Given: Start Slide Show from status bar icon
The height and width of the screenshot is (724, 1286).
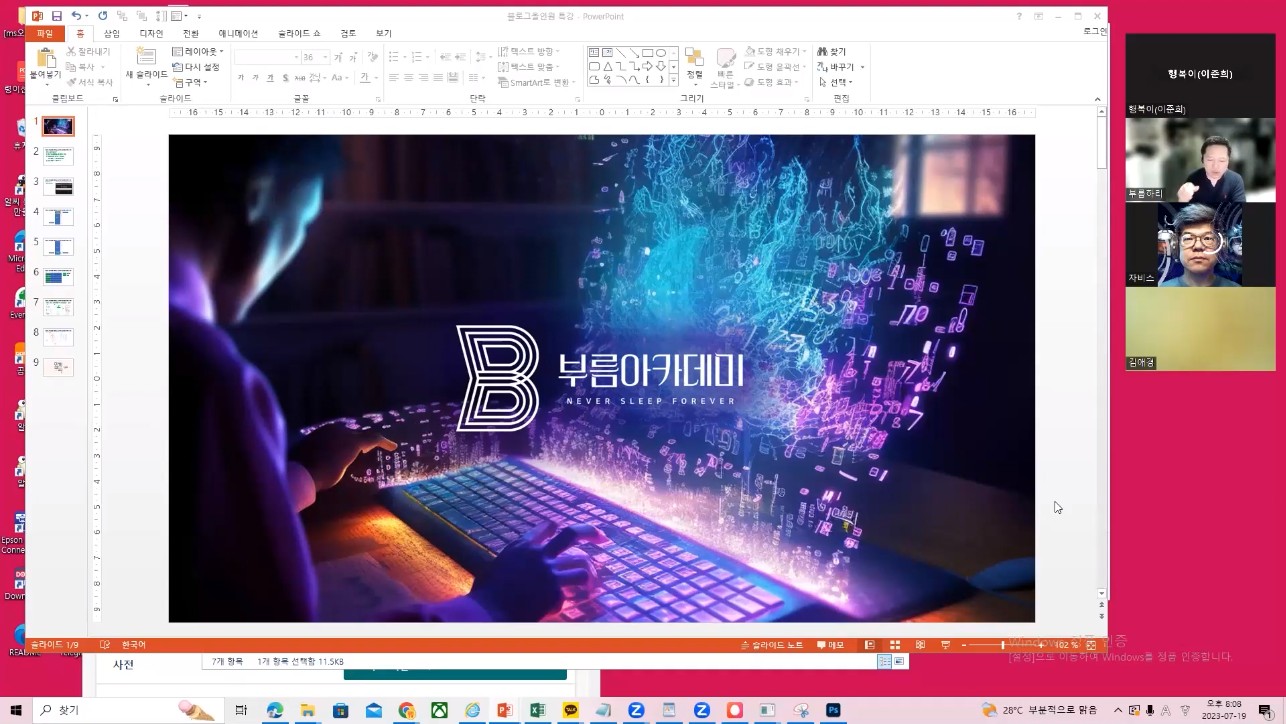Looking at the screenshot, I should (945, 645).
